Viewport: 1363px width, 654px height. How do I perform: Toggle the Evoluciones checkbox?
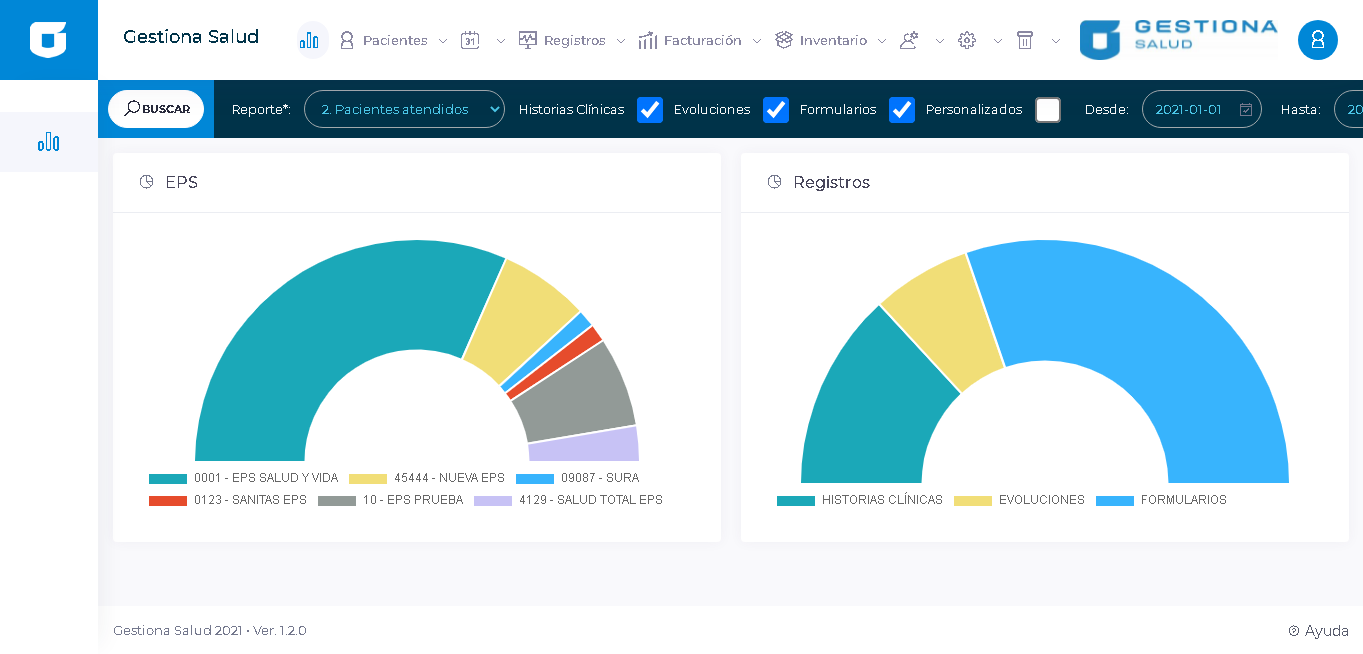[x=776, y=110]
